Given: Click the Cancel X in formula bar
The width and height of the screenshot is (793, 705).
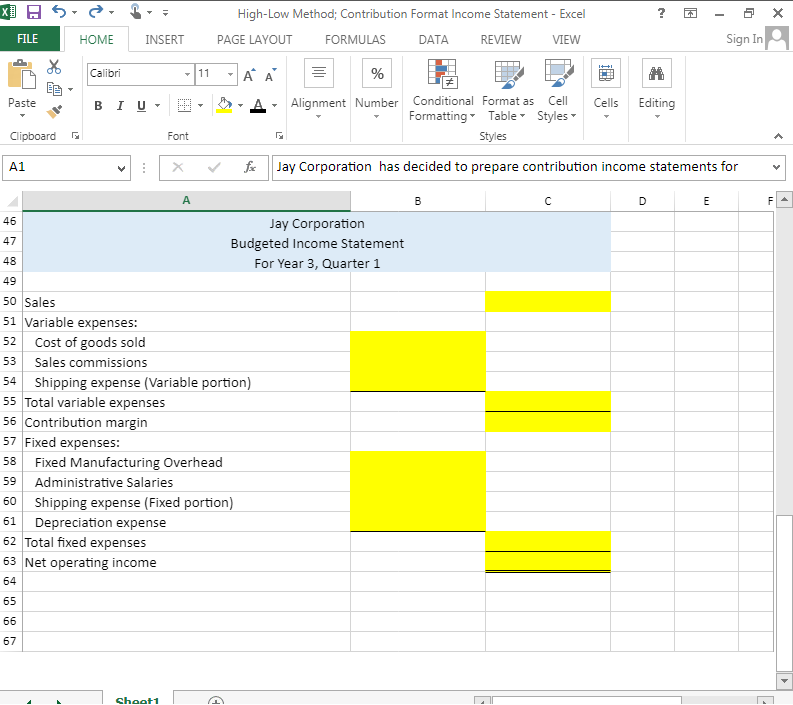Looking at the screenshot, I should [x=178, y=167].
